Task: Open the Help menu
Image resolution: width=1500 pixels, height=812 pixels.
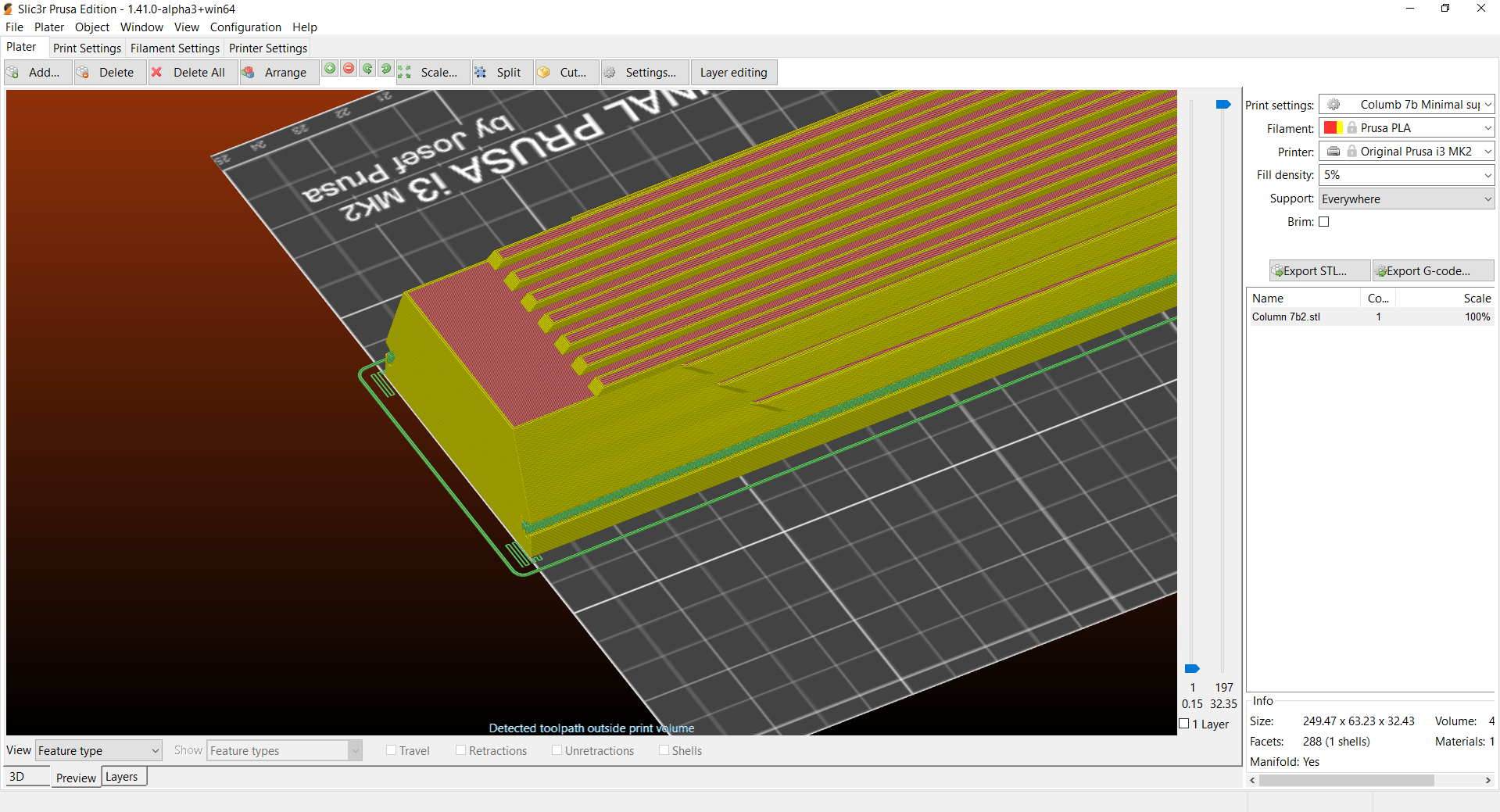Action: 305,27
